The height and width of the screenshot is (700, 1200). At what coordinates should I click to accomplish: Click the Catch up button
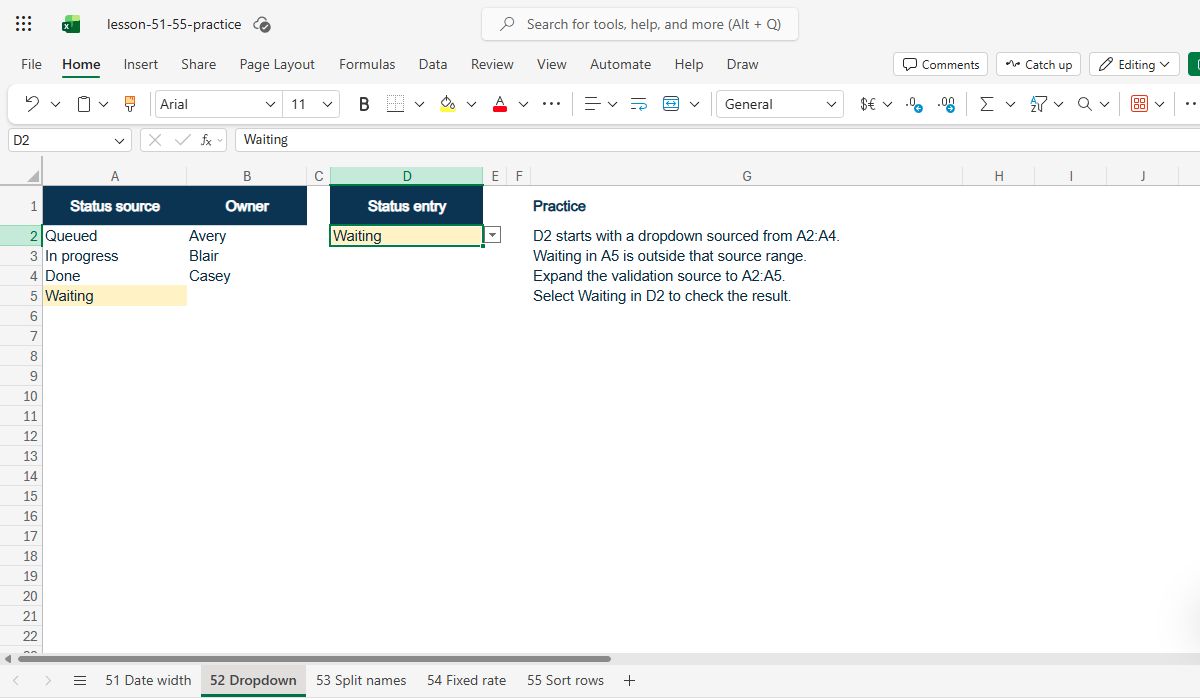point(1038,64)
